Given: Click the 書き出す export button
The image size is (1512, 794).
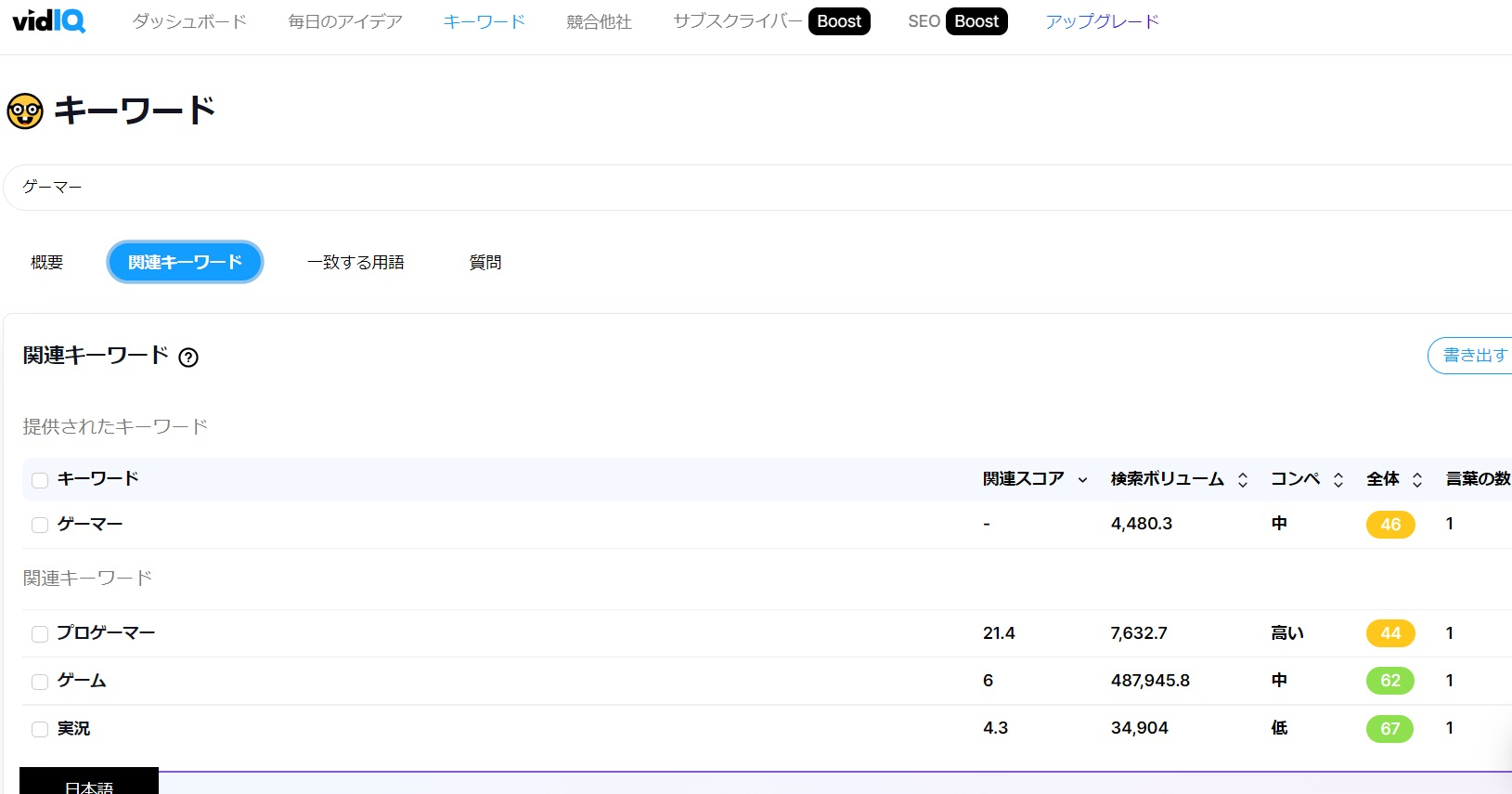Looking at the screenshot, I should tap(1473, 356).
